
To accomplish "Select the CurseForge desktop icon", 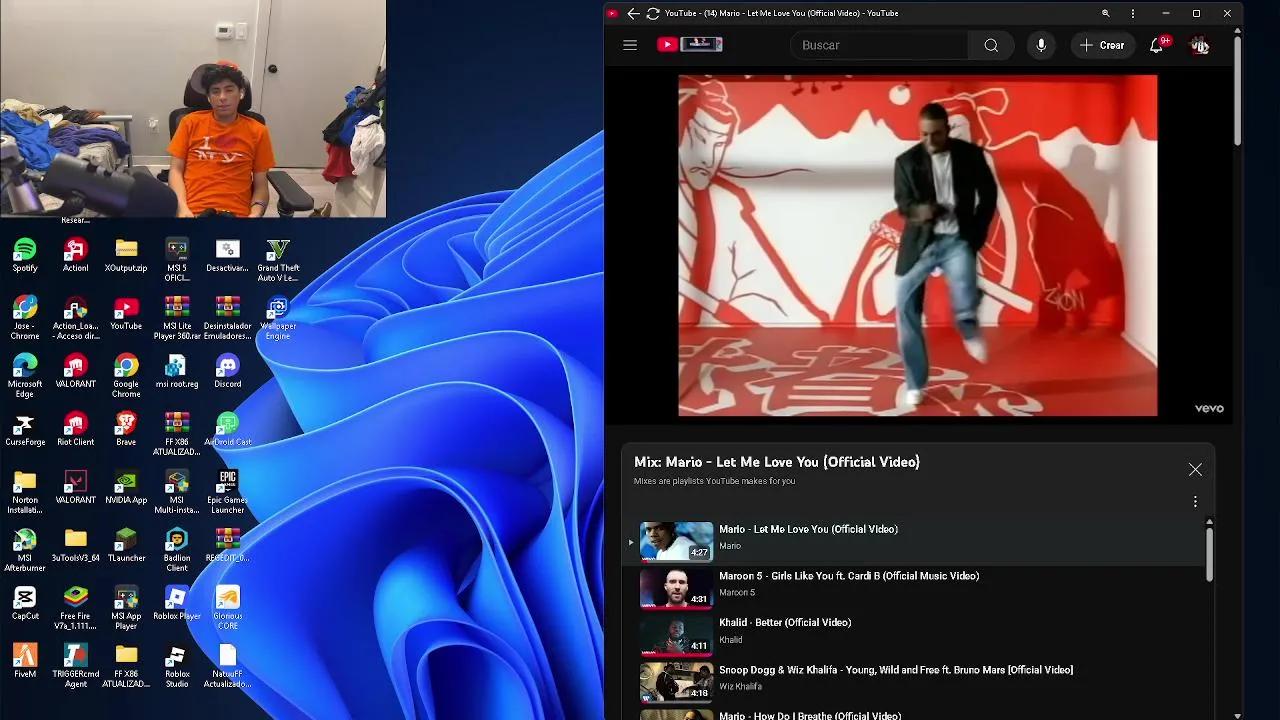I will point(25,430).
